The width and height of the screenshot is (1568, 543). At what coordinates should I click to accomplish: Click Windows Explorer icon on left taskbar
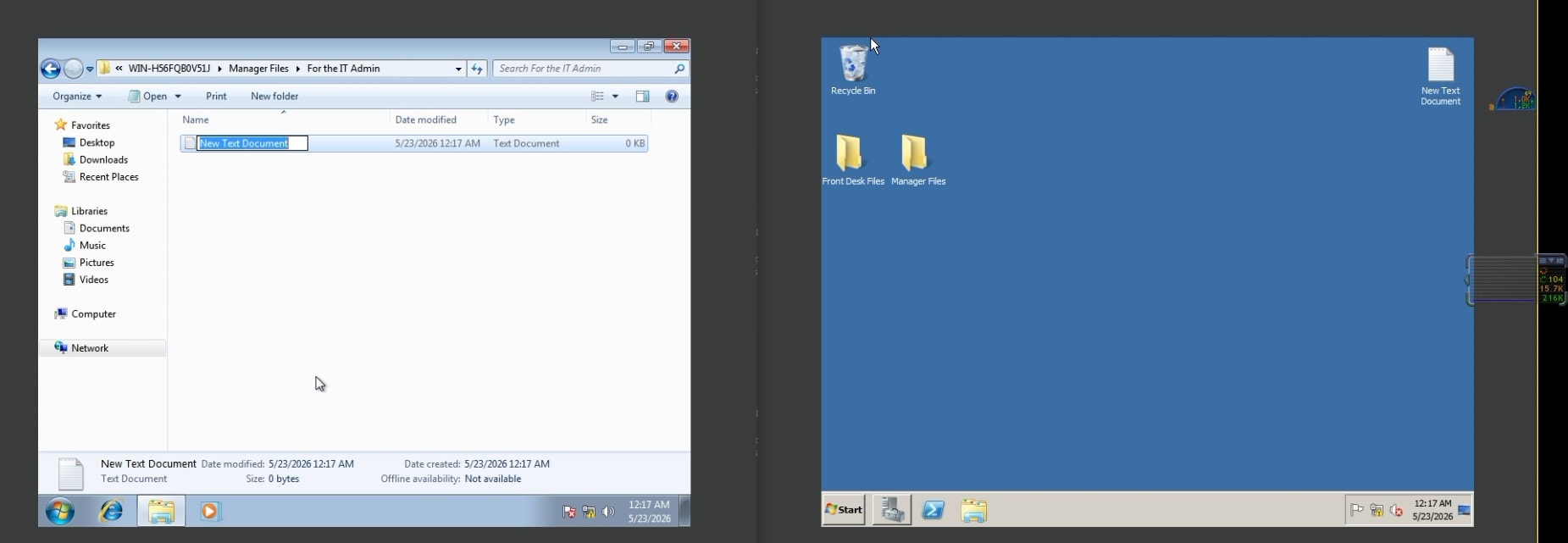[x=161, y=511]
